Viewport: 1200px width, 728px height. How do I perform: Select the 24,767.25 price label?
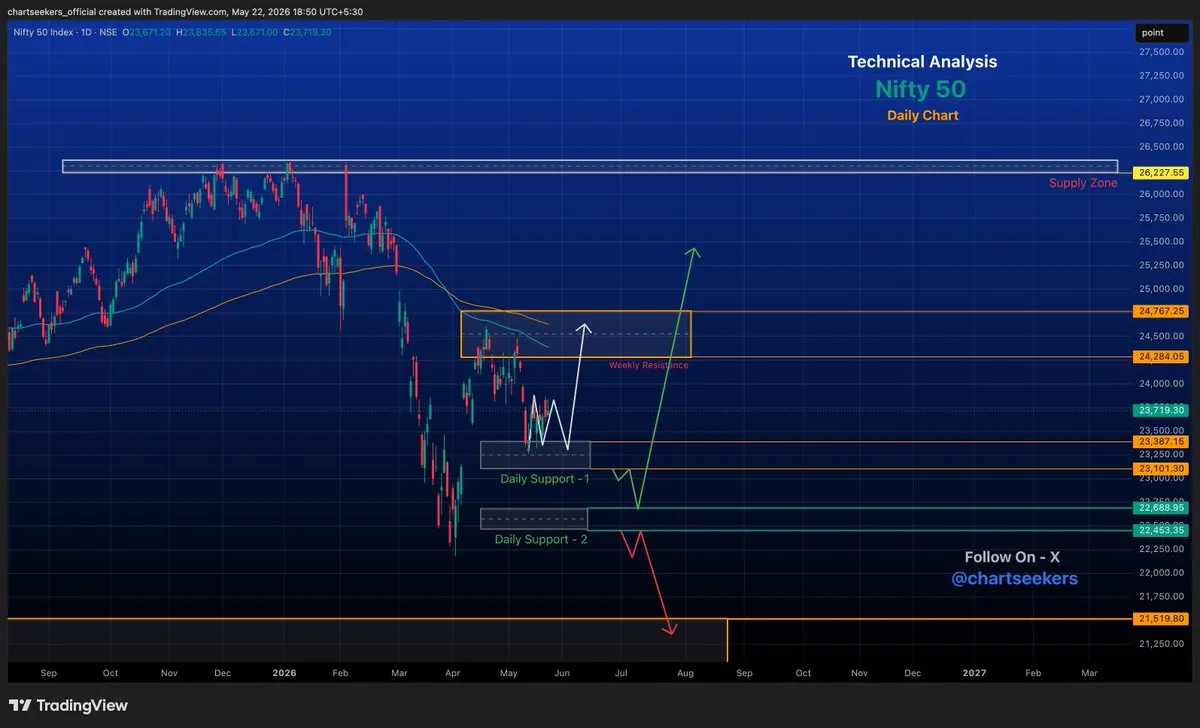(x=1161, y=311)
